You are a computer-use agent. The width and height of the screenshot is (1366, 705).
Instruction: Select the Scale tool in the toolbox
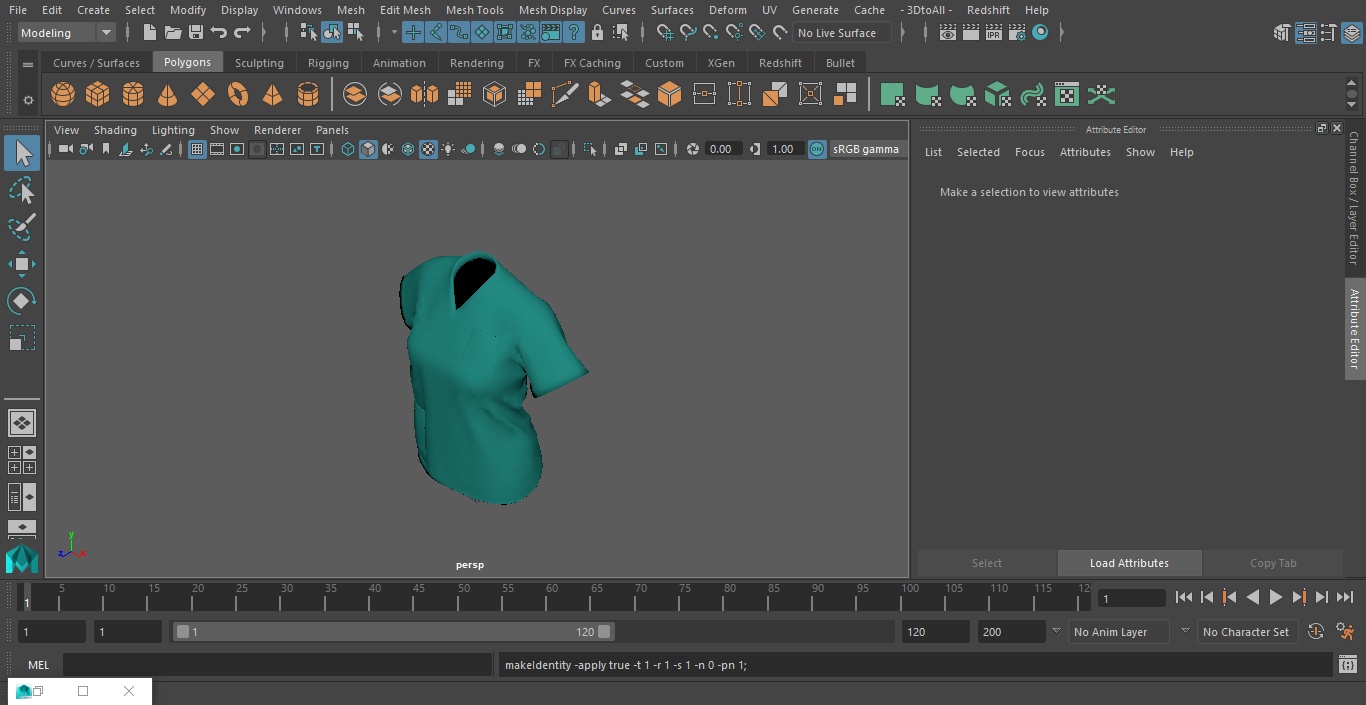pos(22,338)
